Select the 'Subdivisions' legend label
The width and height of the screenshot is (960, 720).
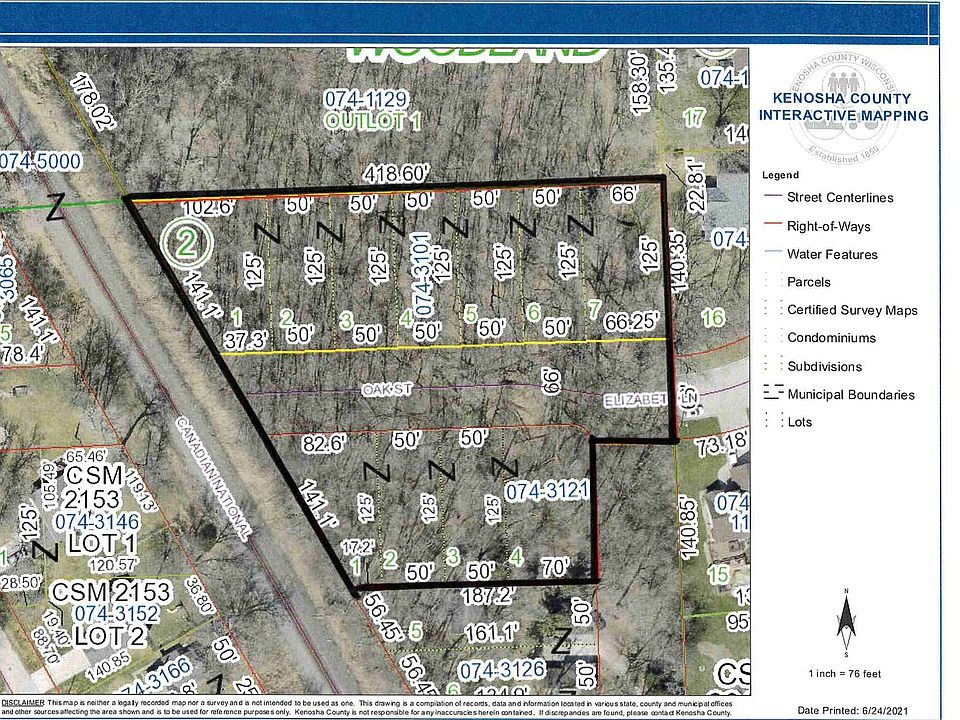pos(824,366)
